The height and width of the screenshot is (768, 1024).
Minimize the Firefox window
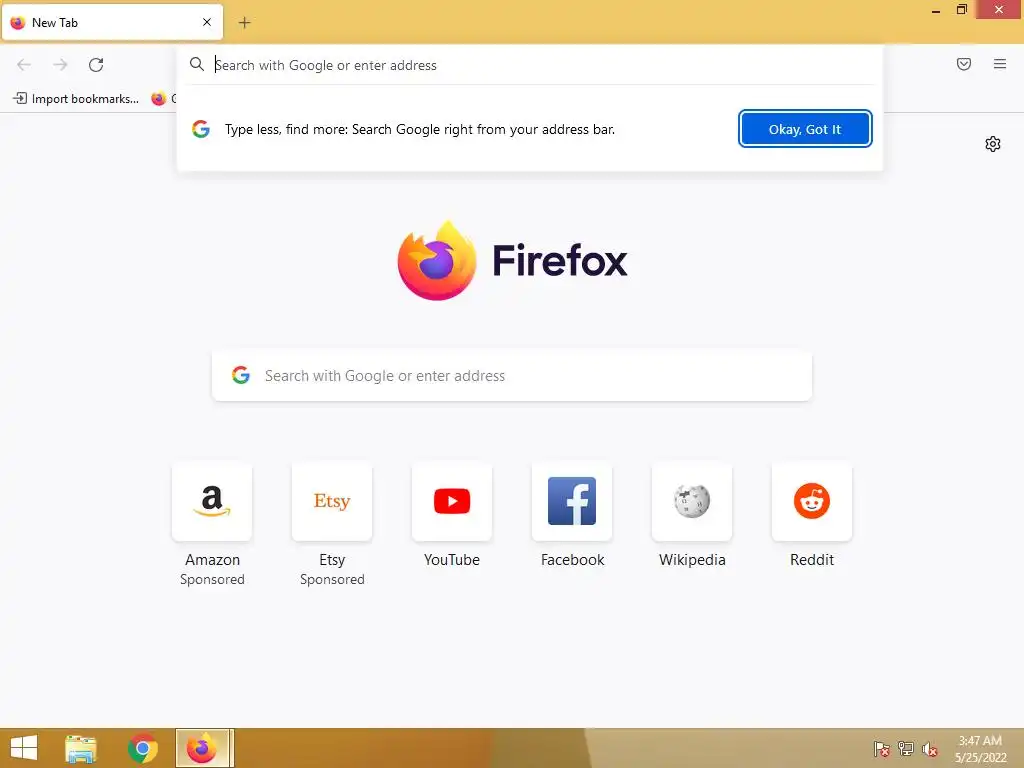point(936,10)
